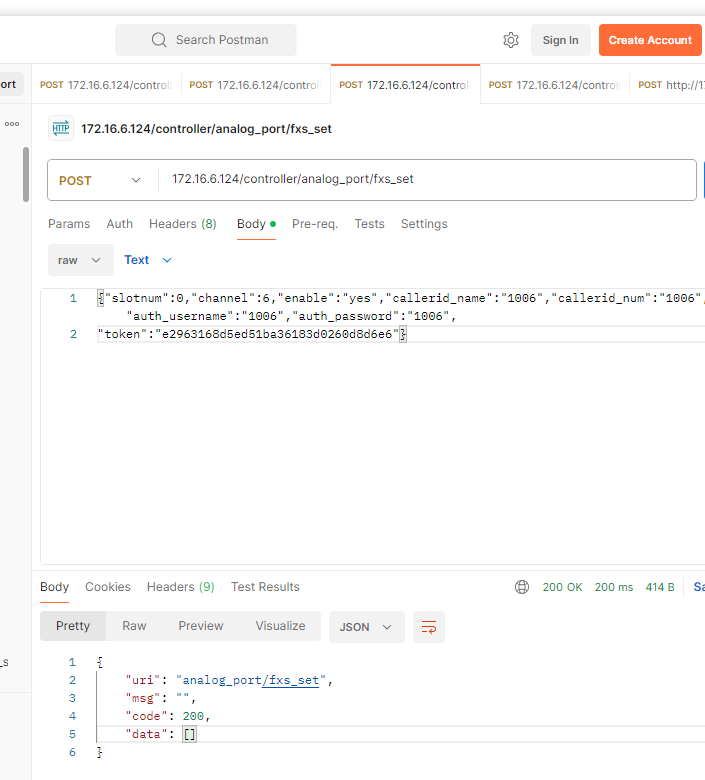Click the auth_username line in request body
Viewport: 705px width, 780px height.
click(x=292, y=316)
